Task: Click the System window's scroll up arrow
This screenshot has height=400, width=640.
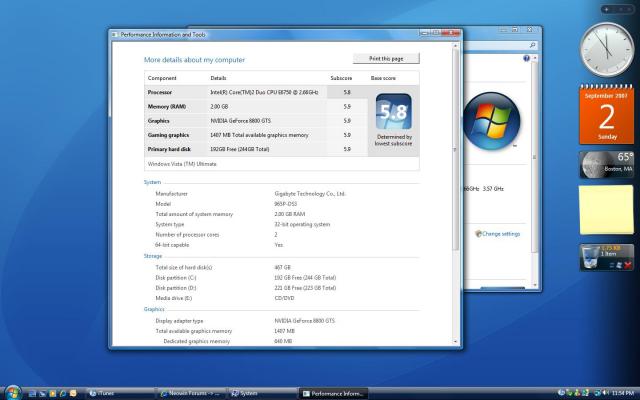Action: tap(535, 58)
